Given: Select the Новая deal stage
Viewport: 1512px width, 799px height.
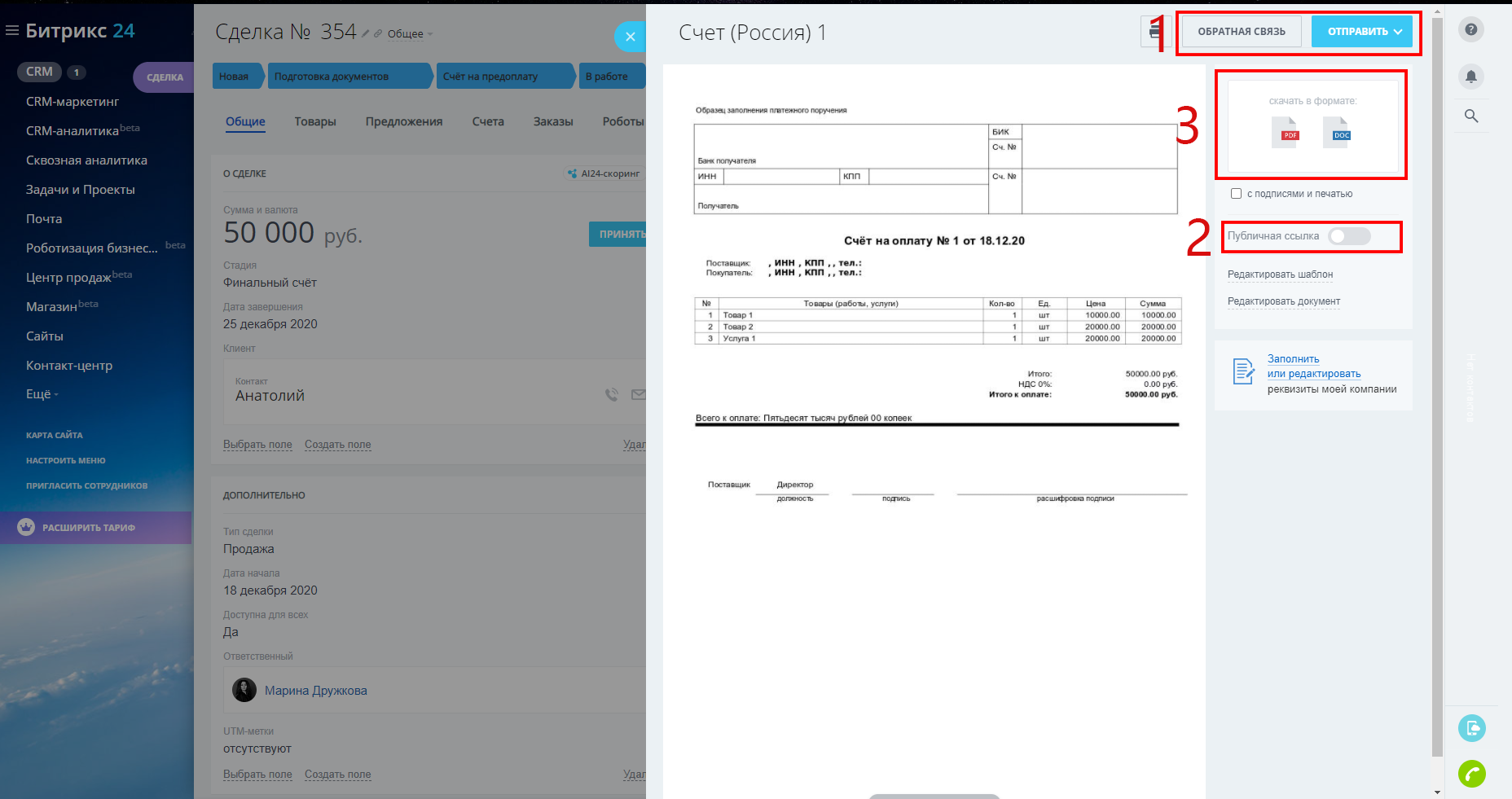Looking at the screenshot, I should tap(238, 76).
